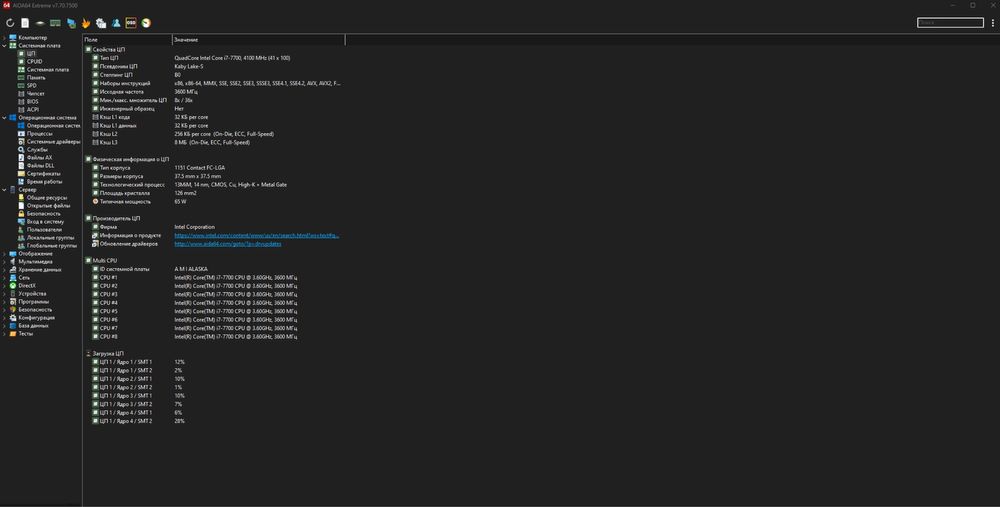Open the CPUID tree item
Viewport: 1000px width, 507px height.
[34, 62]
